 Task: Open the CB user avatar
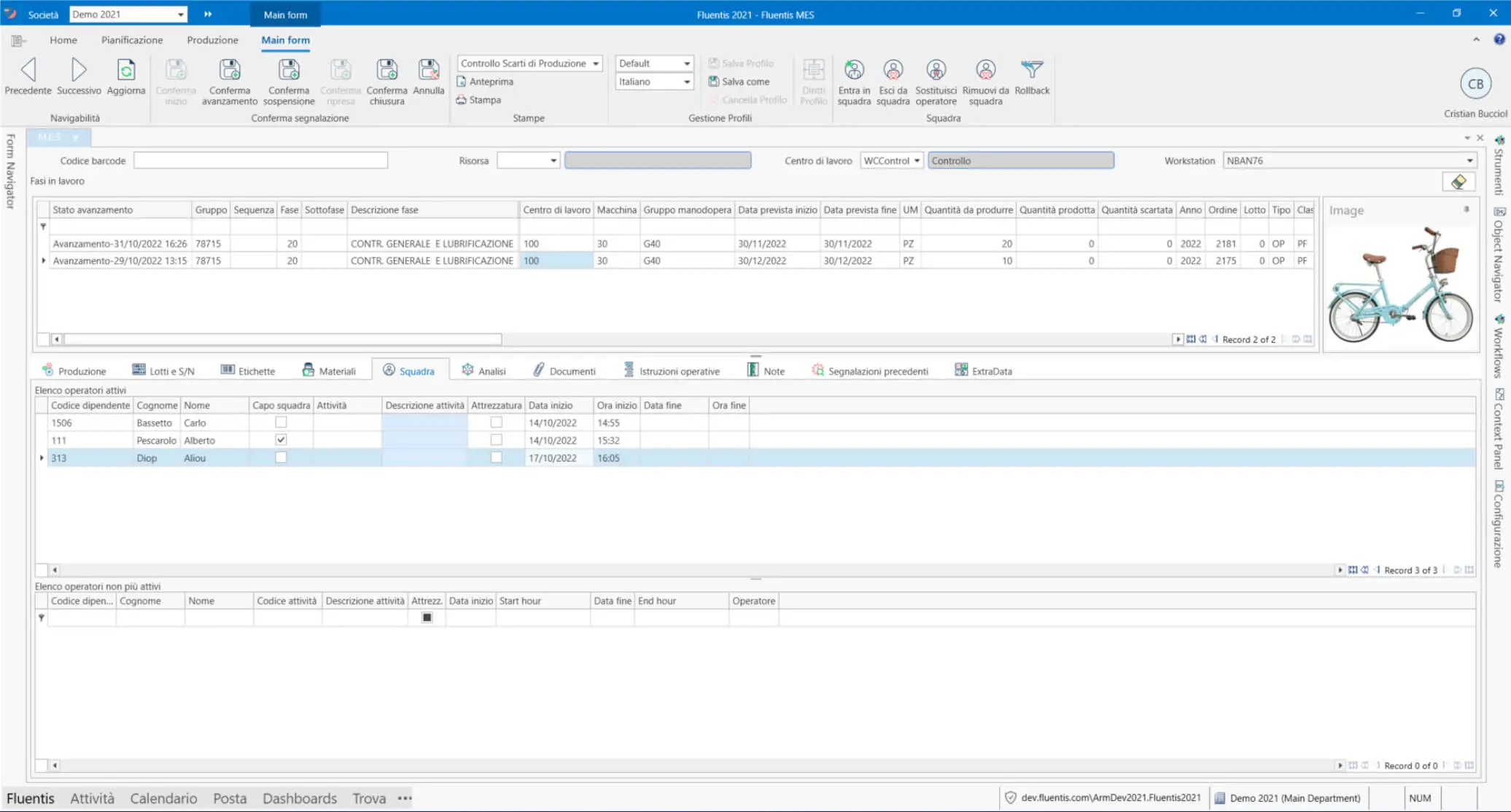click(1475, 84)
